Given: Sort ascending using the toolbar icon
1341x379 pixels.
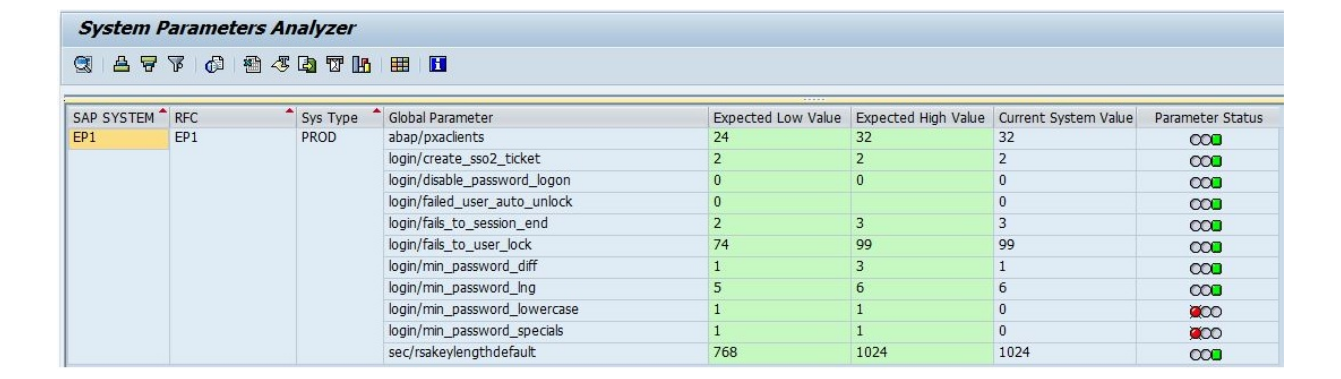Looking at the screenshot, I should [x=122, y=65].
